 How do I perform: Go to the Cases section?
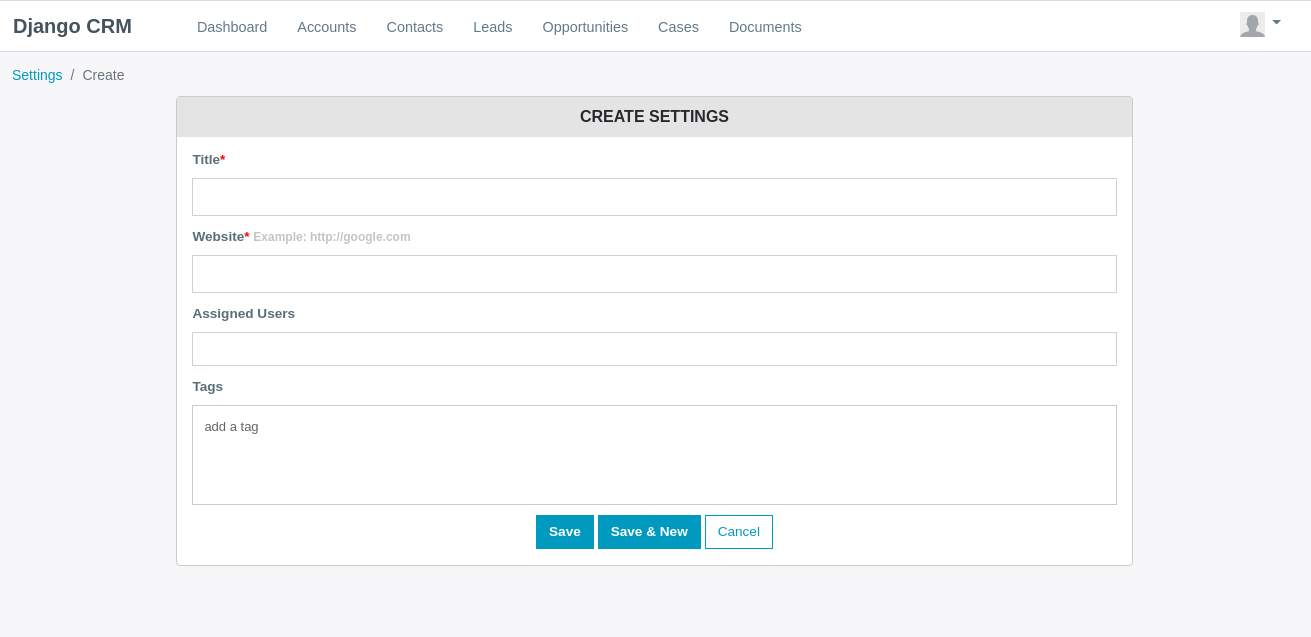point(678,27)
